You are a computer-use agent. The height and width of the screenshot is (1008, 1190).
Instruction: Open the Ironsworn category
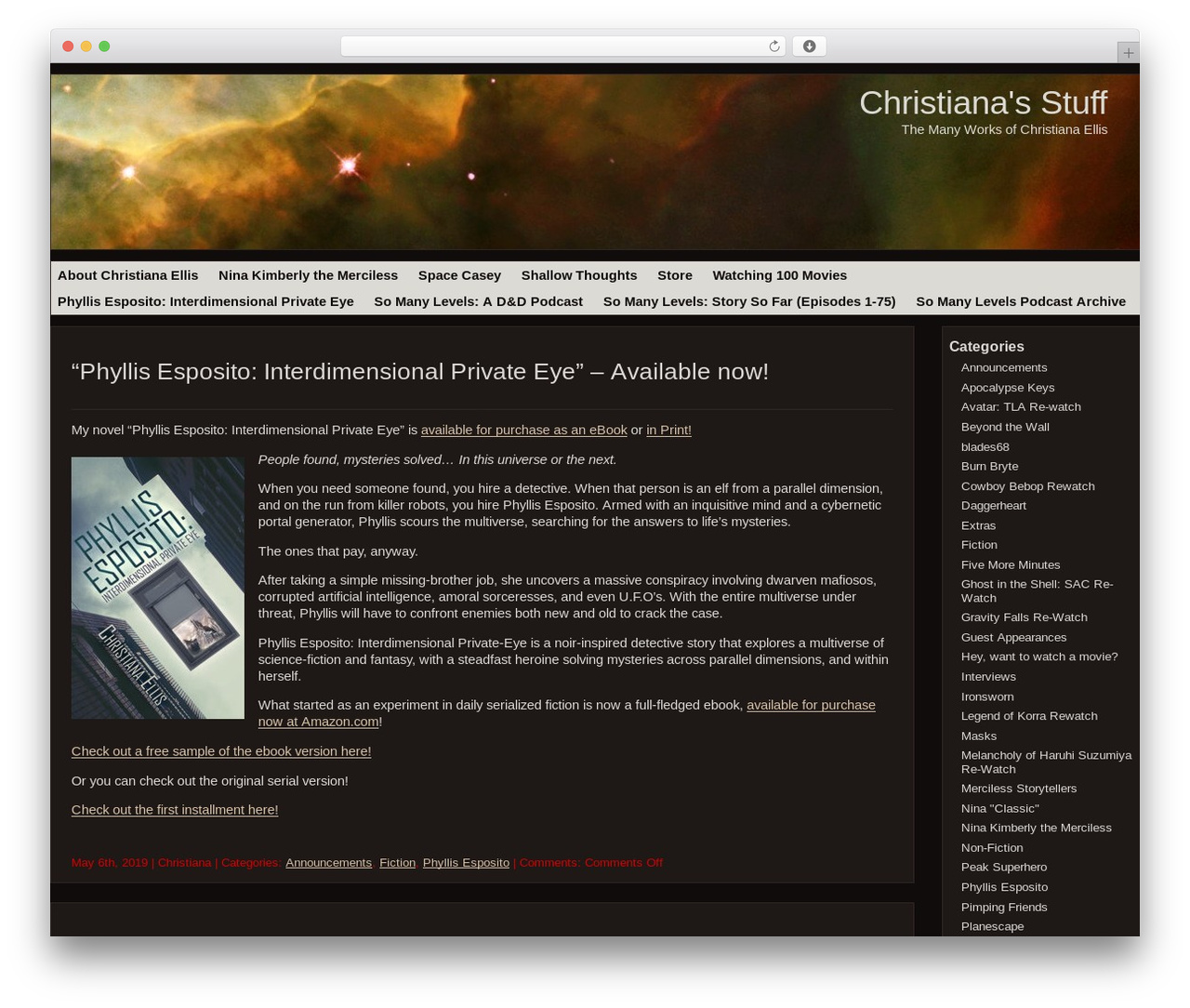(987, 697)
